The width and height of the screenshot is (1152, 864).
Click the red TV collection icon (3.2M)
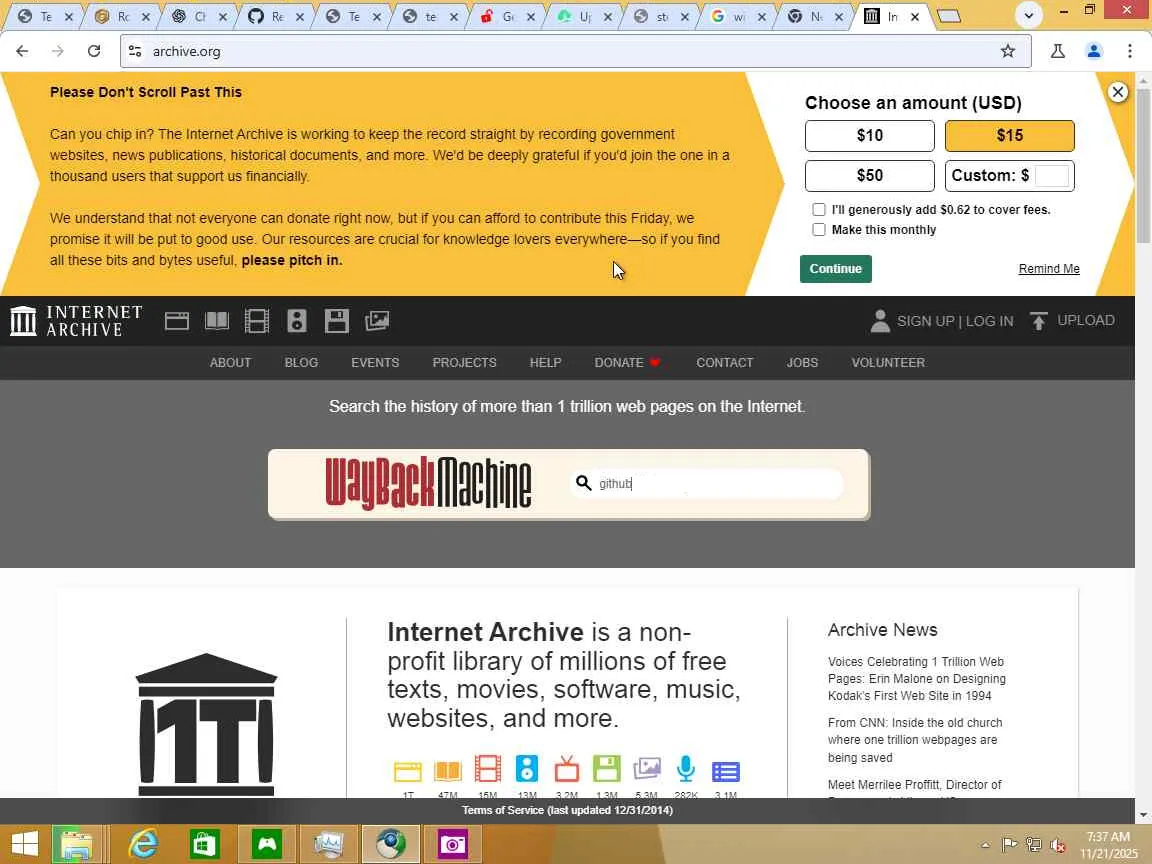pos(566,769)
